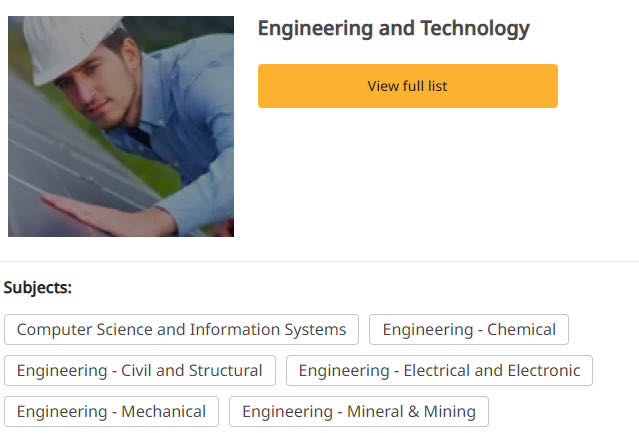Open the engineer with solar panel photo
639x433 pixels.
point(121,126)
